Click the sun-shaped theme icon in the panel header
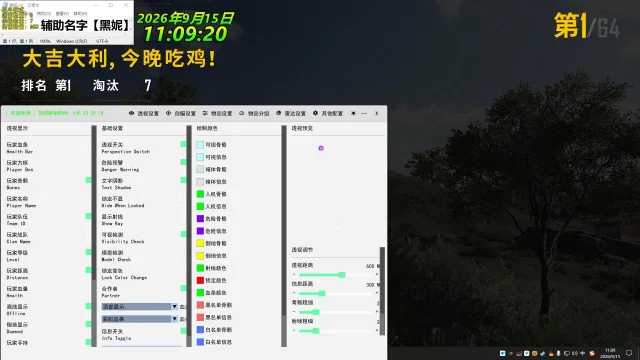Image resolution: width=640 pixels, height=360 pixels. click(353, 113)
